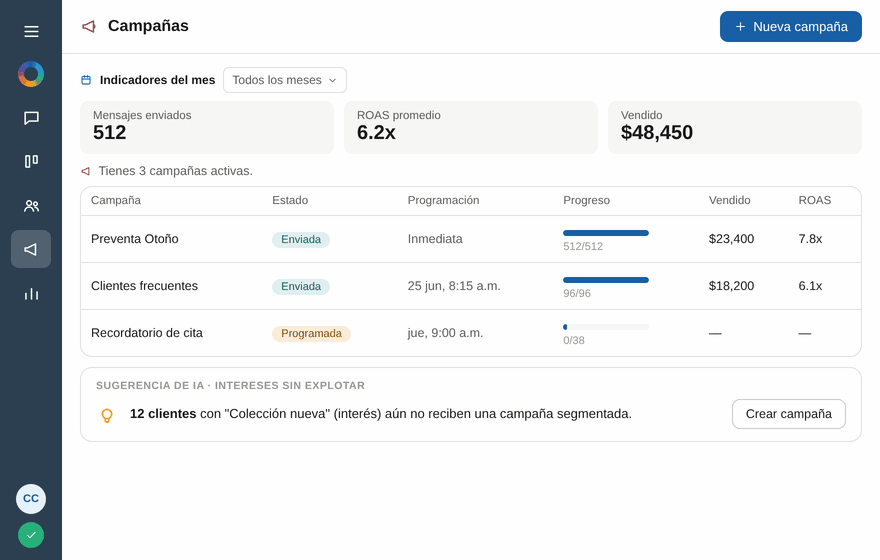Click the lightbulb suggestion icon

tap(107, 415)
